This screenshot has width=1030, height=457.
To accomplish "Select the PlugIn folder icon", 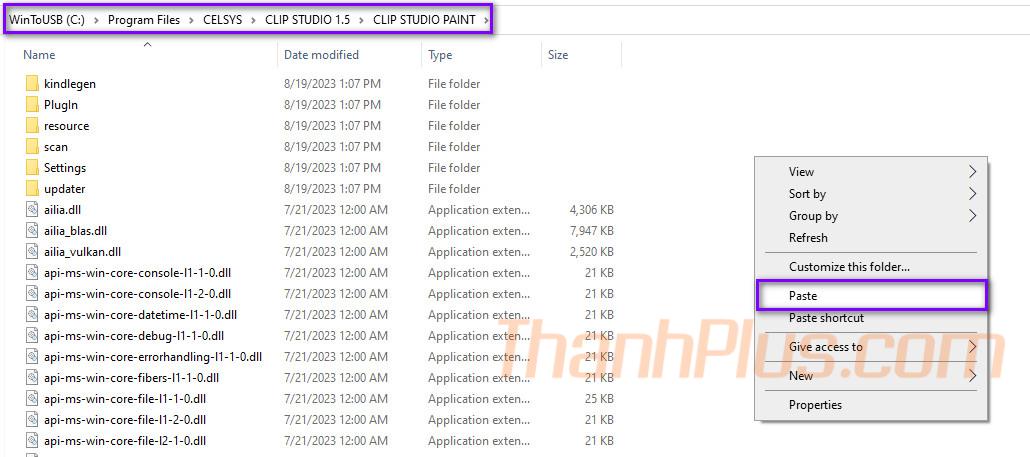I will click(31, 105).
